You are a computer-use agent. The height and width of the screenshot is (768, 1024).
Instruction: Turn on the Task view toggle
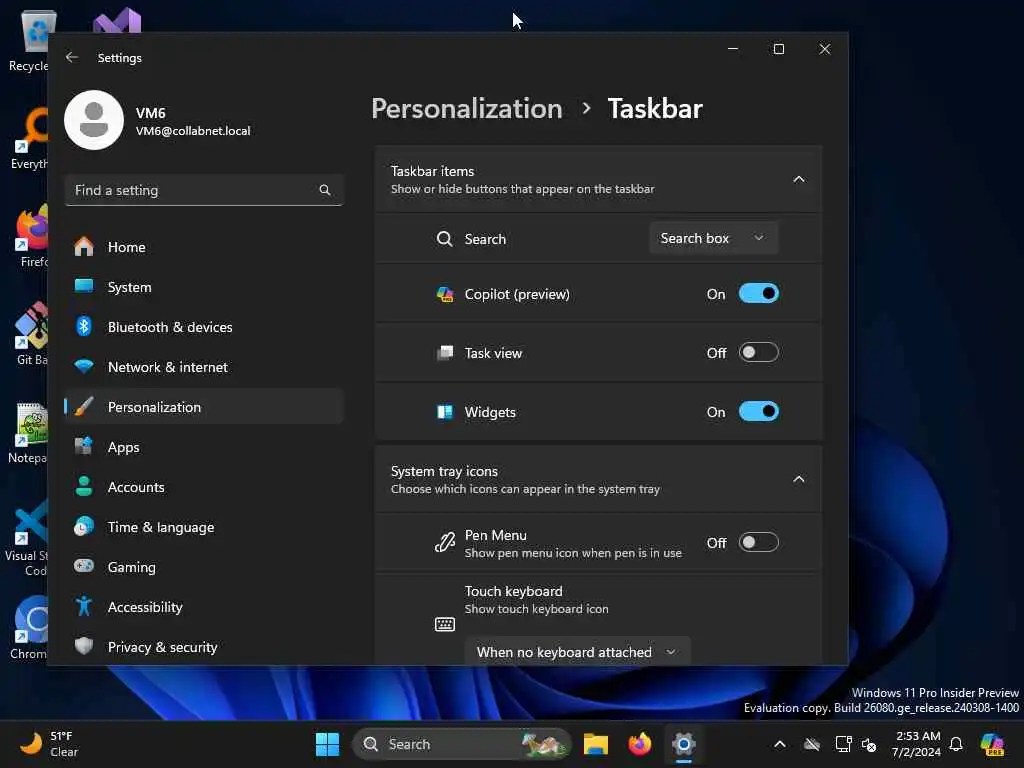[x=759, y=353]
